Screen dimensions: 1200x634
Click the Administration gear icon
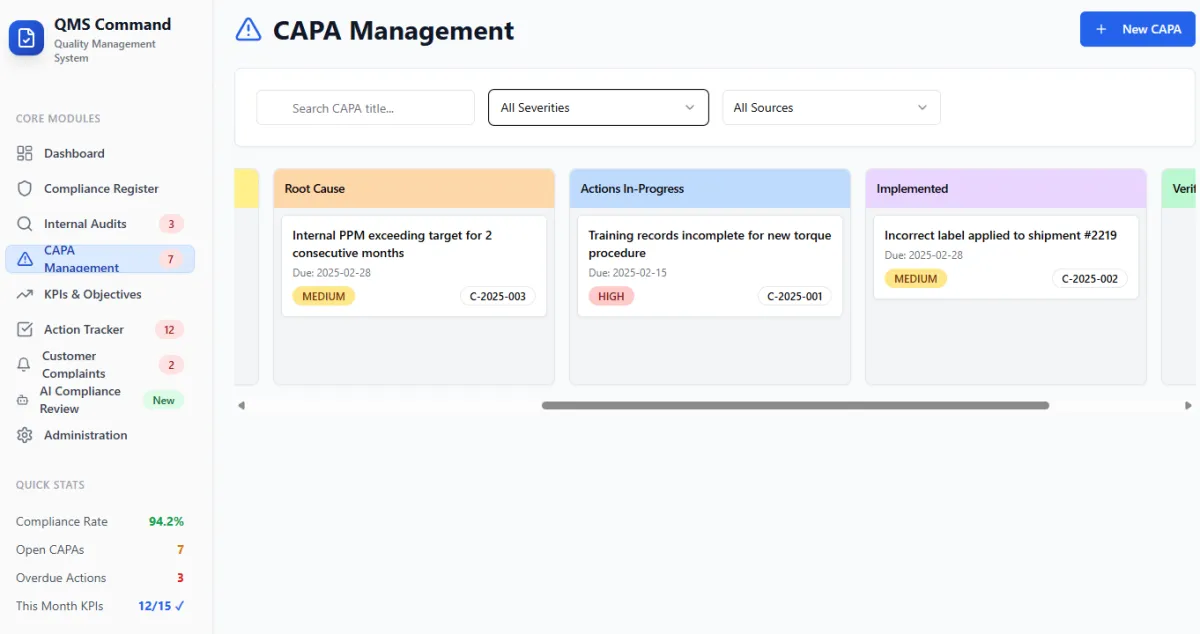[25, 436]
